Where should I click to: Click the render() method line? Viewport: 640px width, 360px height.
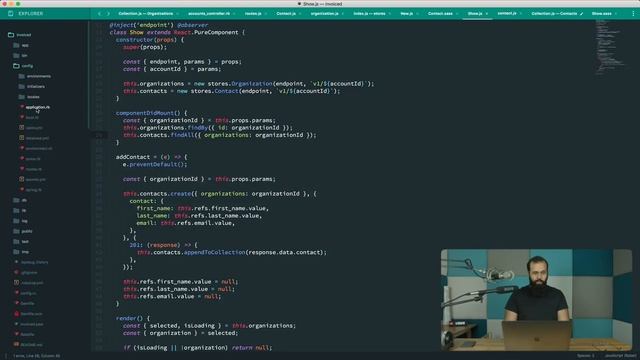pyautogui.click(x=133, y=318)
